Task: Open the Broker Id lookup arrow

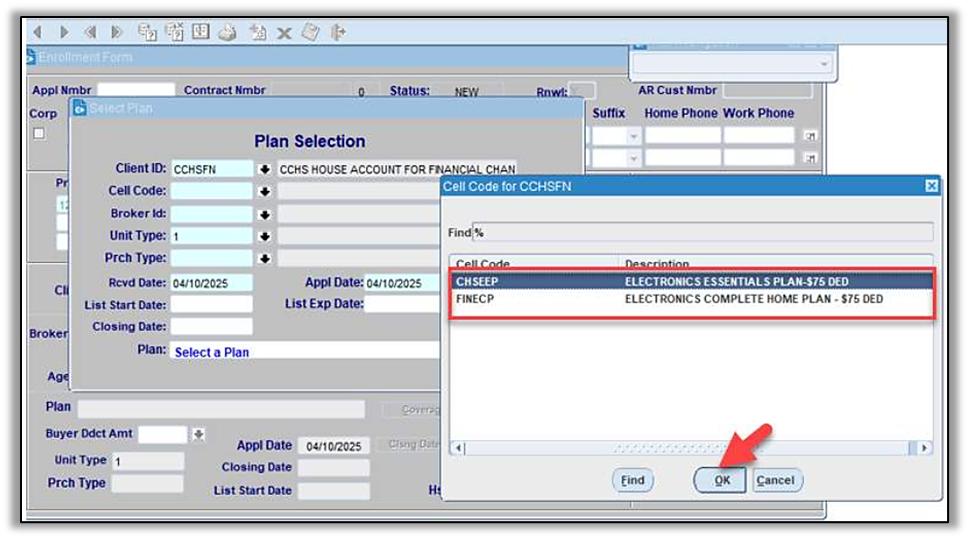Action: [265, 214]
